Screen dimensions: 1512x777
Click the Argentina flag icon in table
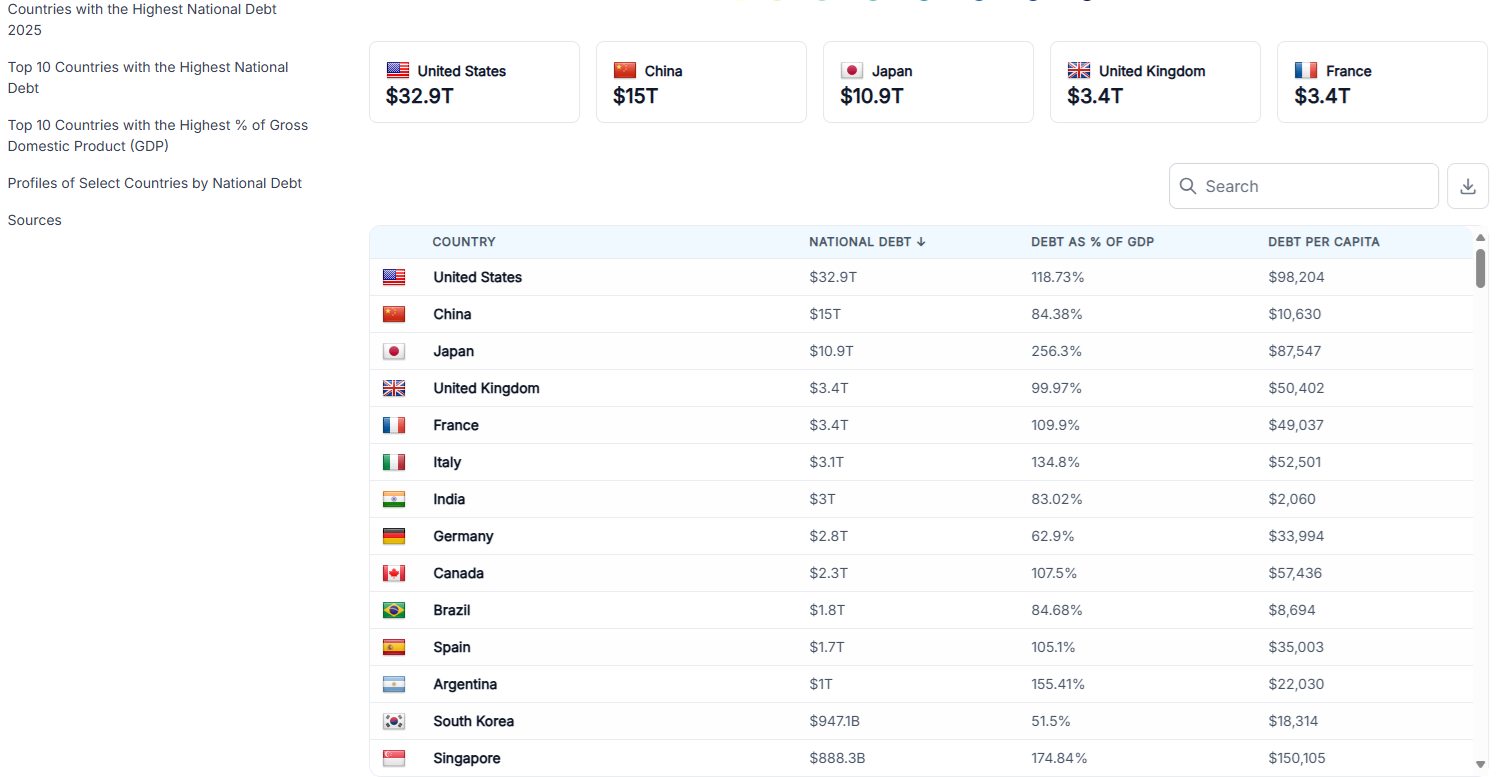coord(394,684)
